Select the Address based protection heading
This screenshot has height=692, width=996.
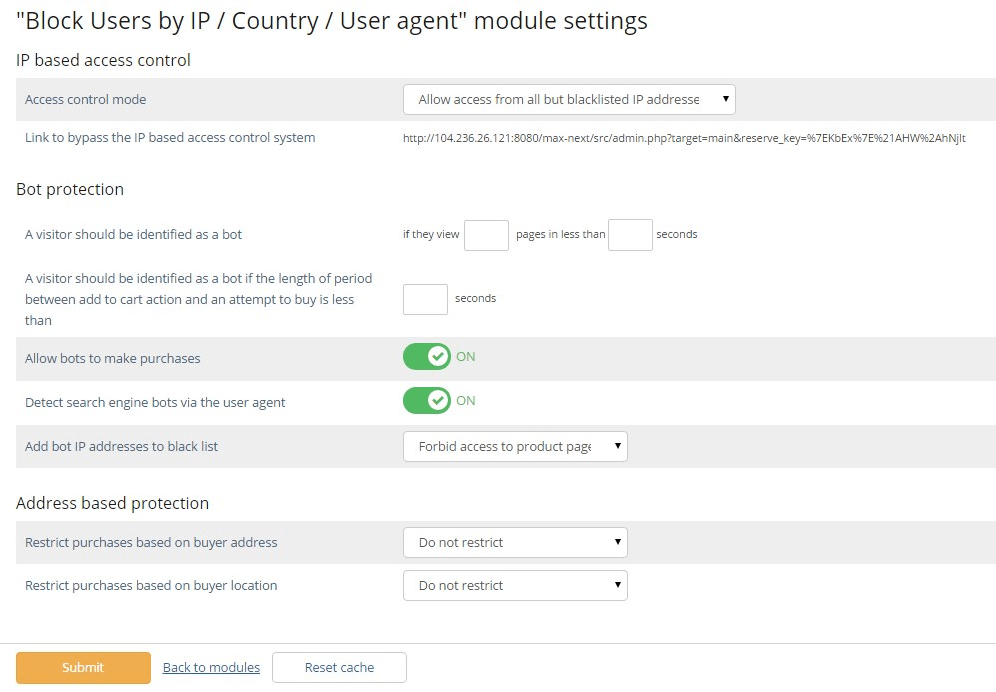[112, 503]
